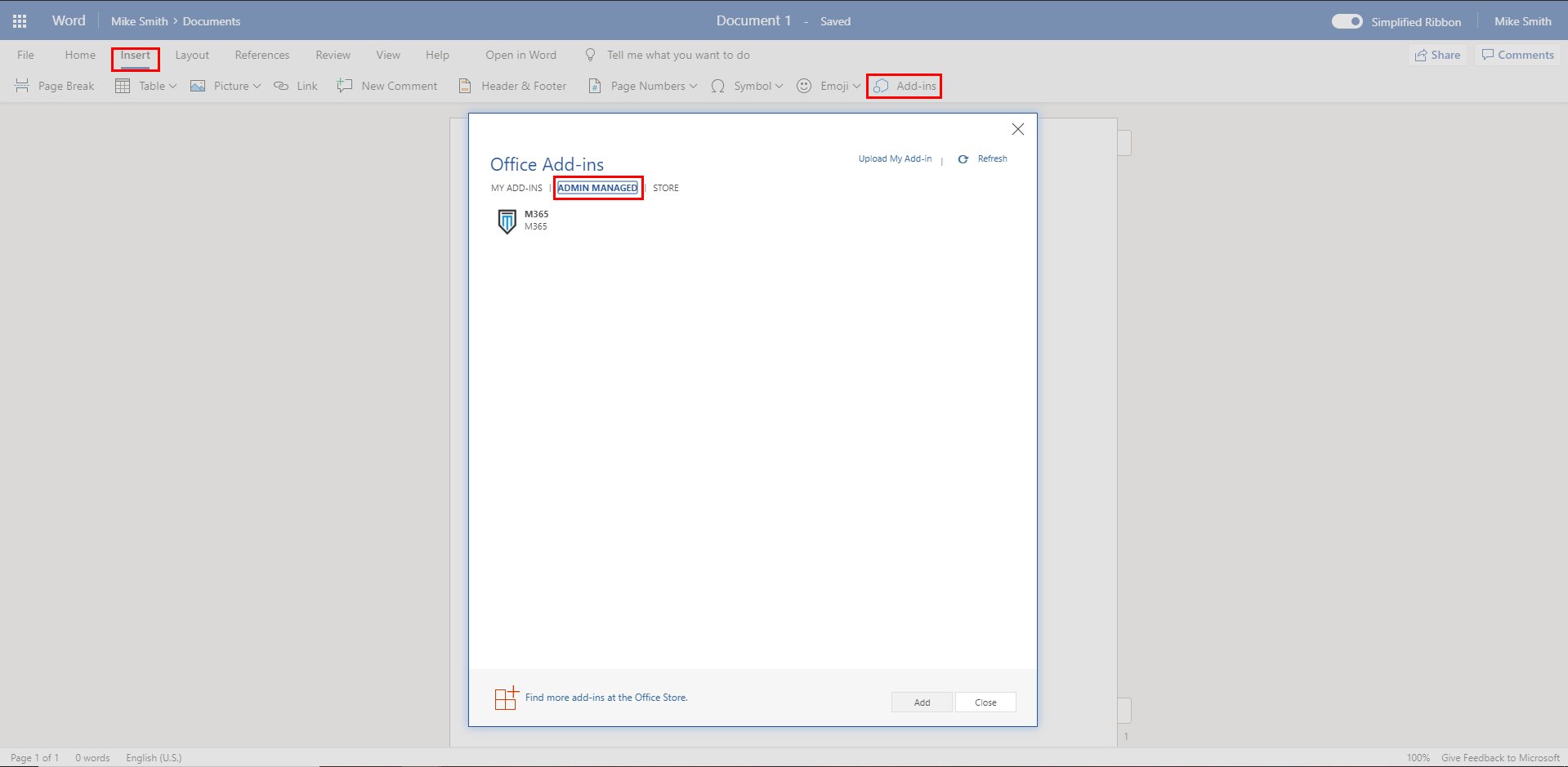Open Mike Smith breadcrumb location
This screenshot has height=767, width=1568.
click(140, 21)
